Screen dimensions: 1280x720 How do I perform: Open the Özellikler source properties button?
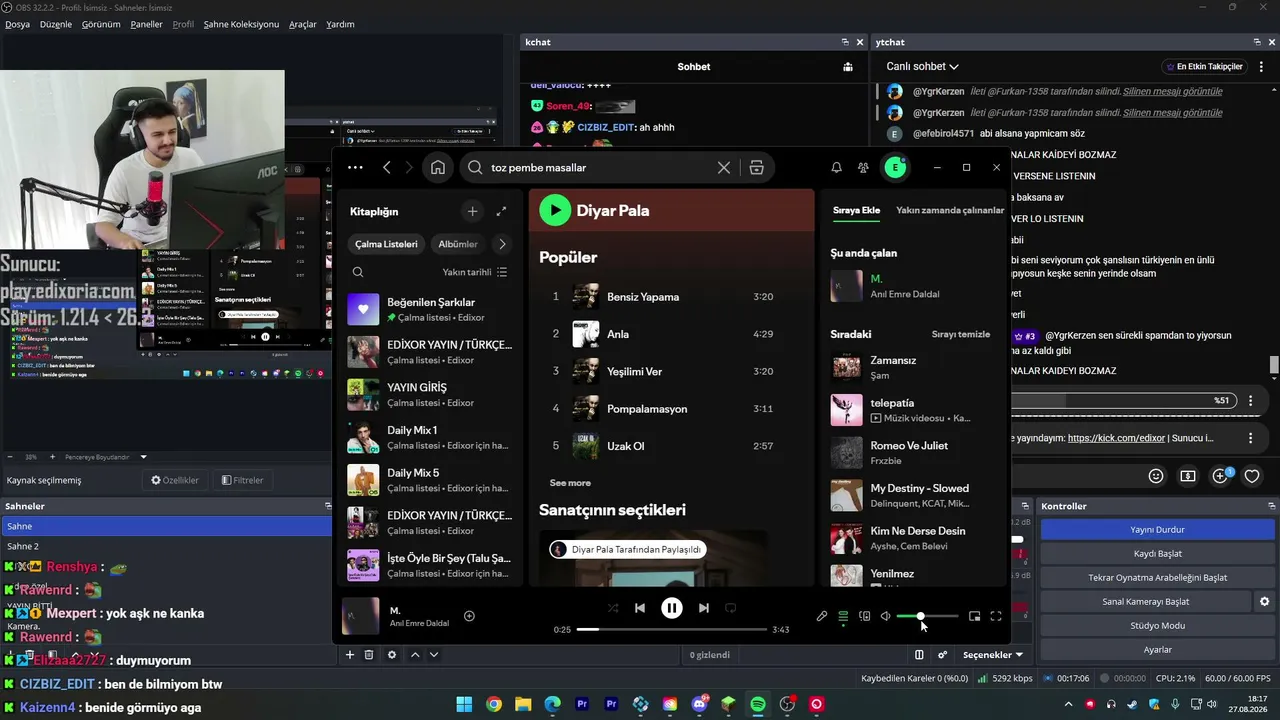pyautogui.click(x=175, y=480)
